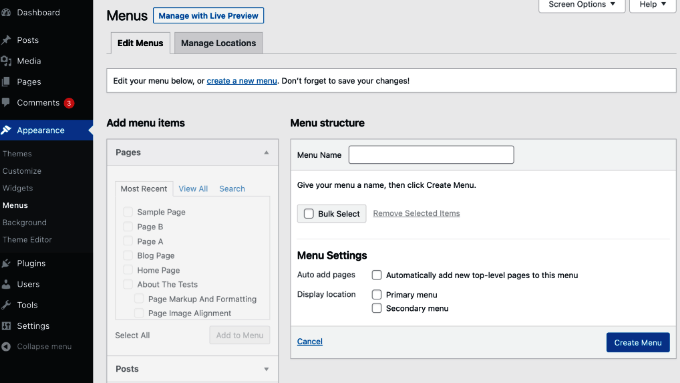The width and height of the screenshot is (680, 383).
Task: Open Widgets submenu item
Action: [x=17, y=188]
